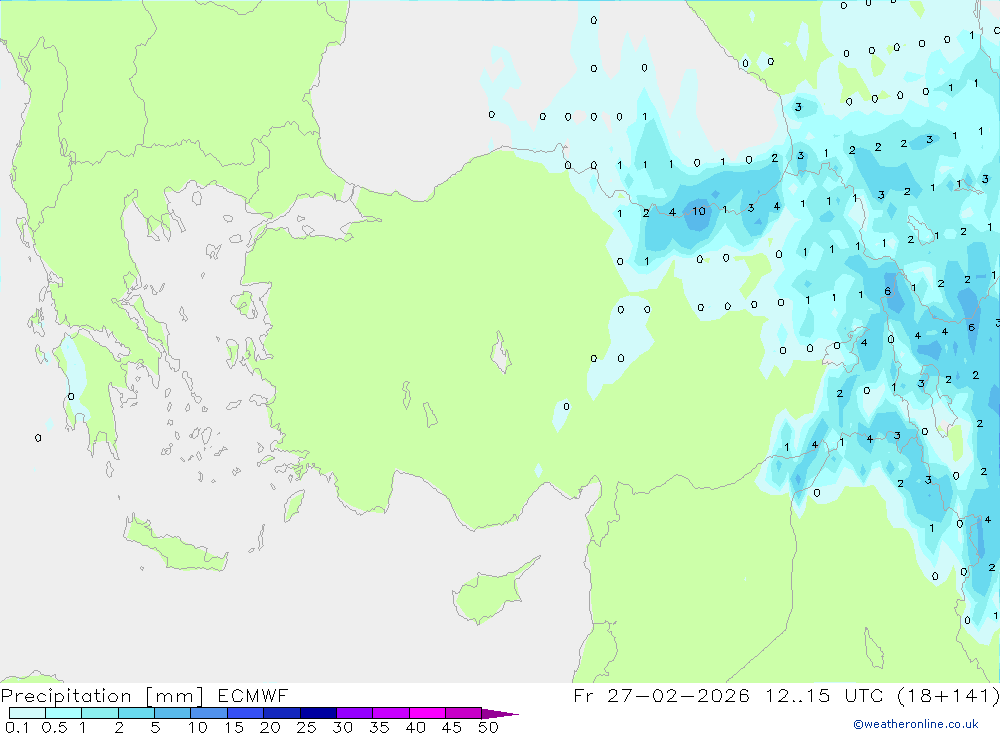Screen dimensions: 1000x733
Task: Select the 2–5 mm legend color swatch
Action: pos(136,713)
